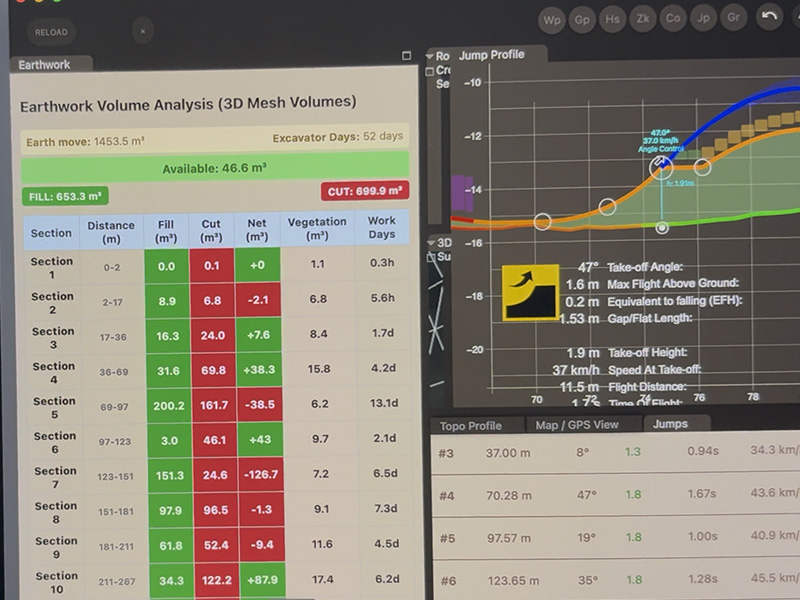800x600 pixels.
Task: Click the Gp round toolbar button
Action: click(x=582, y=19)
